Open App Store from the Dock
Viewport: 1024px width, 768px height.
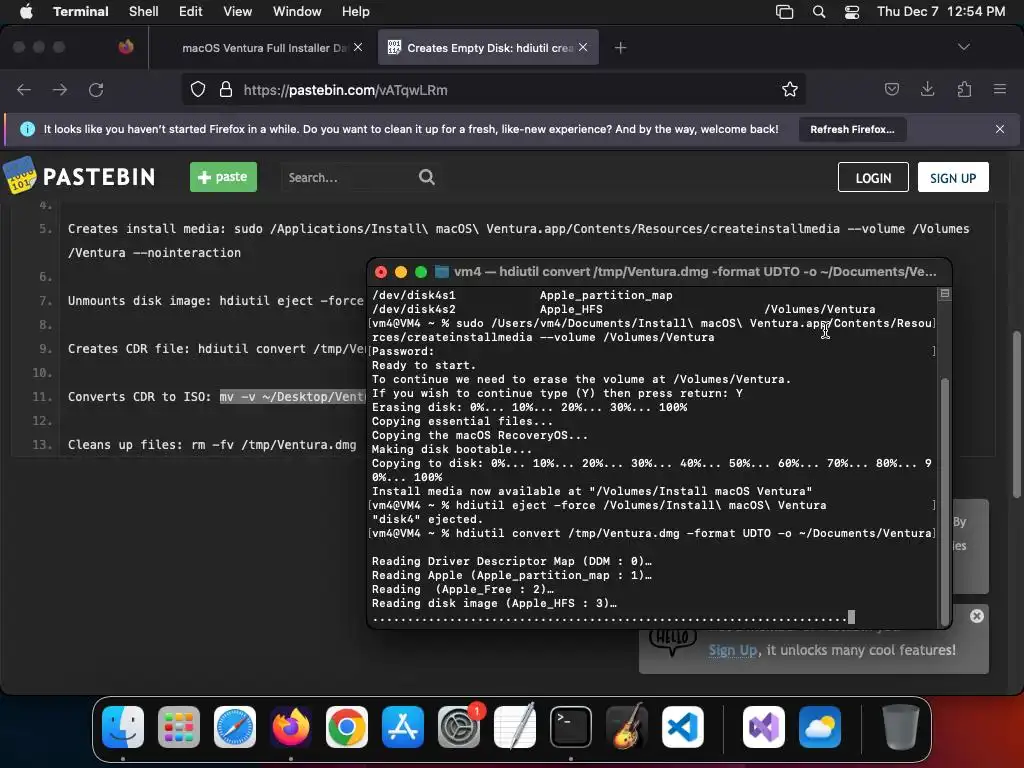tap(403, 727)
